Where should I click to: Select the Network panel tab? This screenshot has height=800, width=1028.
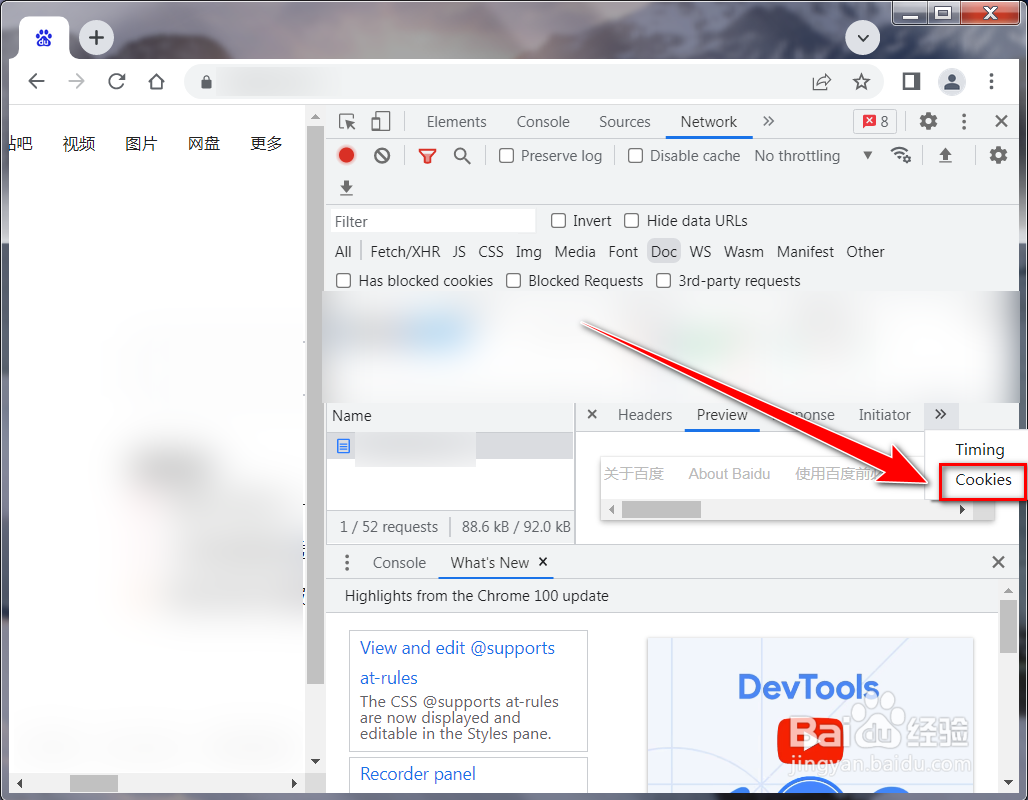pos(709,122)
